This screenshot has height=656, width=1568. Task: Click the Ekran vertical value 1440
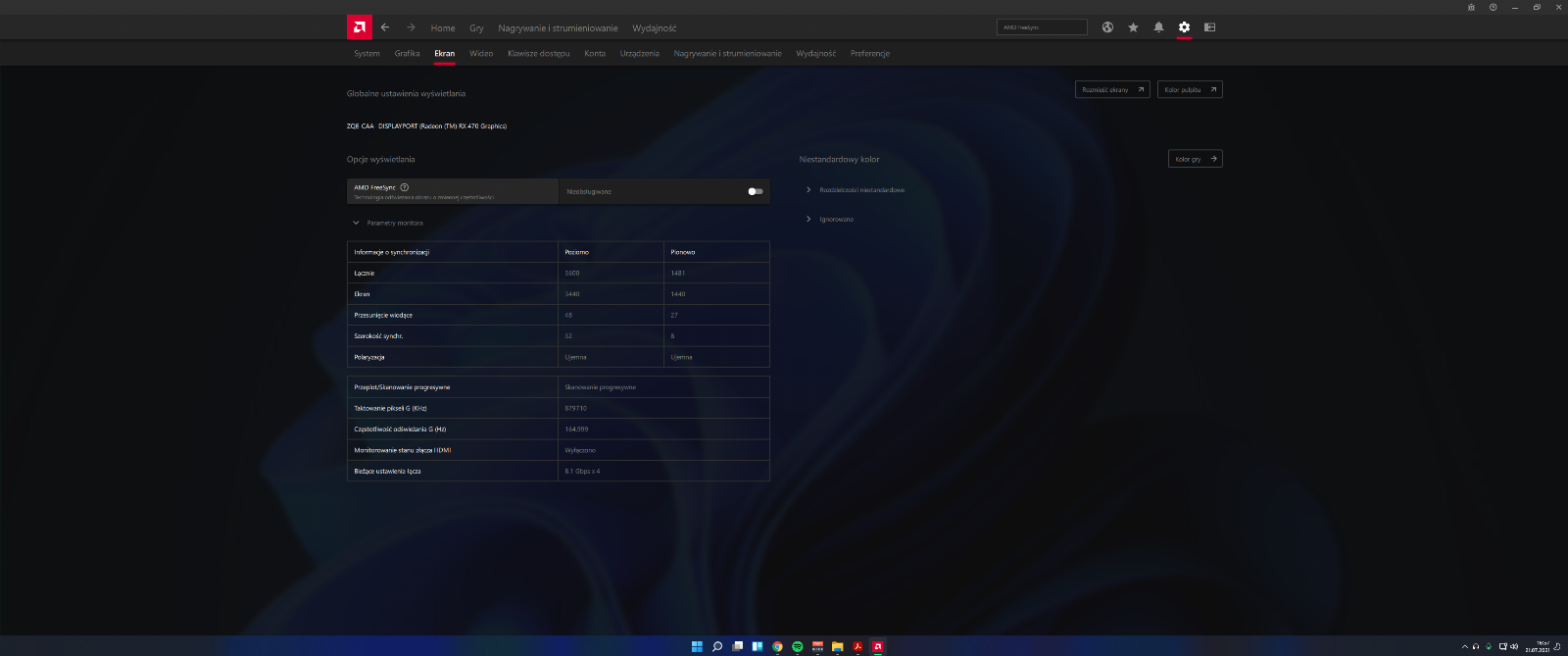click(x=678, y=294)
